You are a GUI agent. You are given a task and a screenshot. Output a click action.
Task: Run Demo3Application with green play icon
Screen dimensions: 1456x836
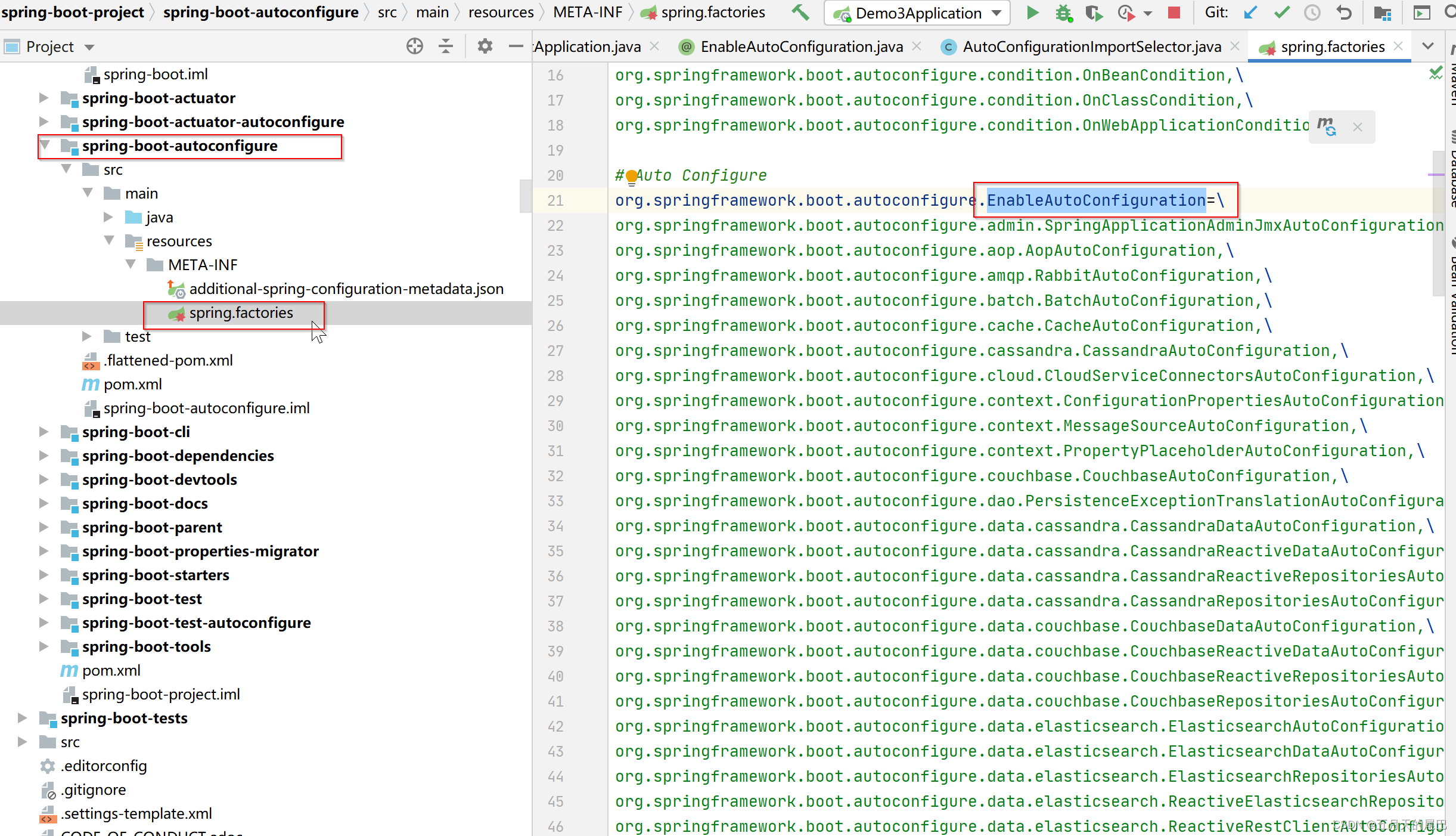click(x=1033, y=13)
